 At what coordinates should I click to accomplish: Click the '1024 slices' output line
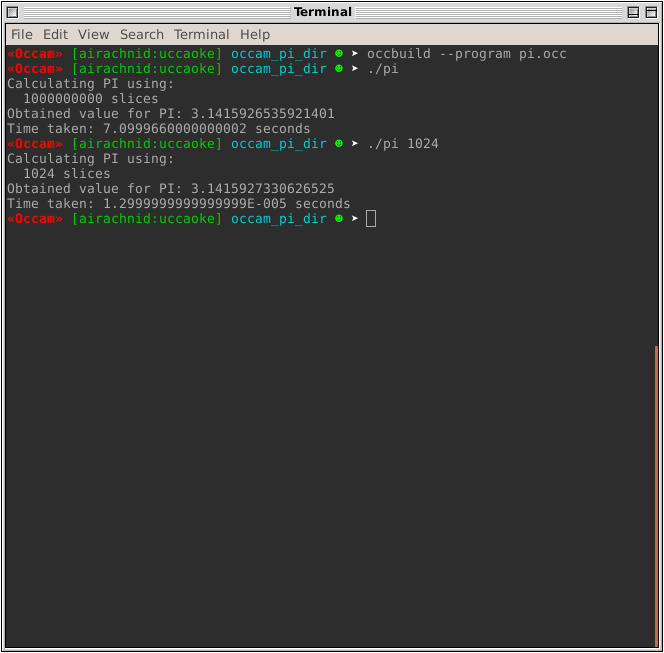click(66, 174)
